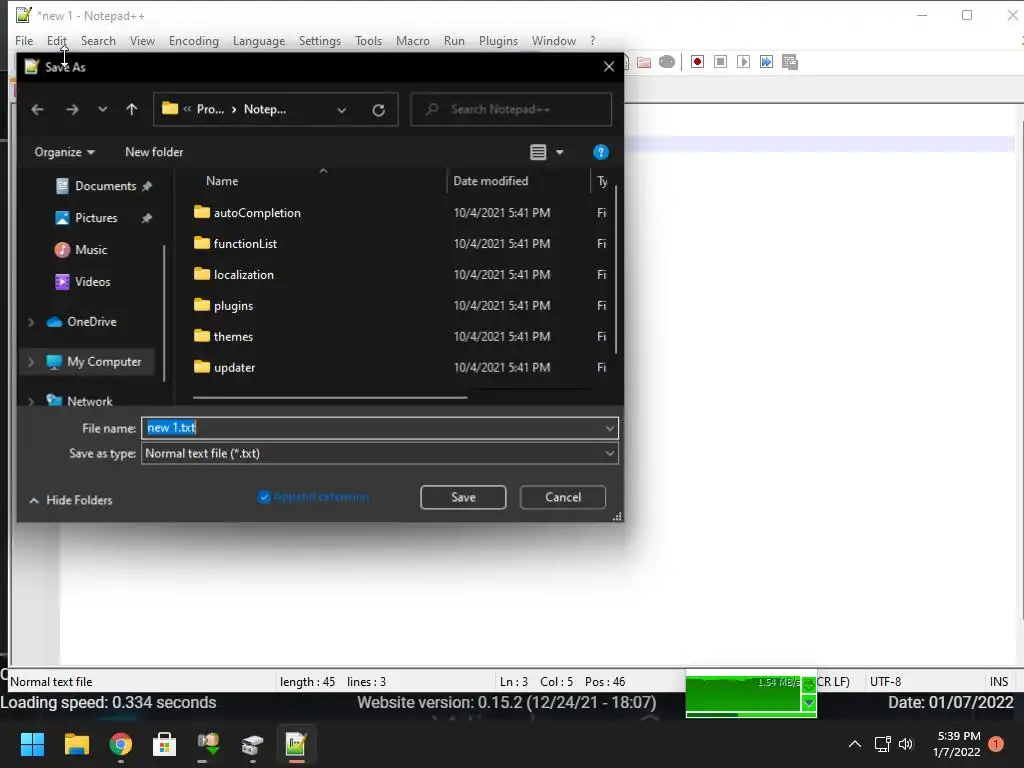Show hidden tray icons chevron

pos(854,744)
